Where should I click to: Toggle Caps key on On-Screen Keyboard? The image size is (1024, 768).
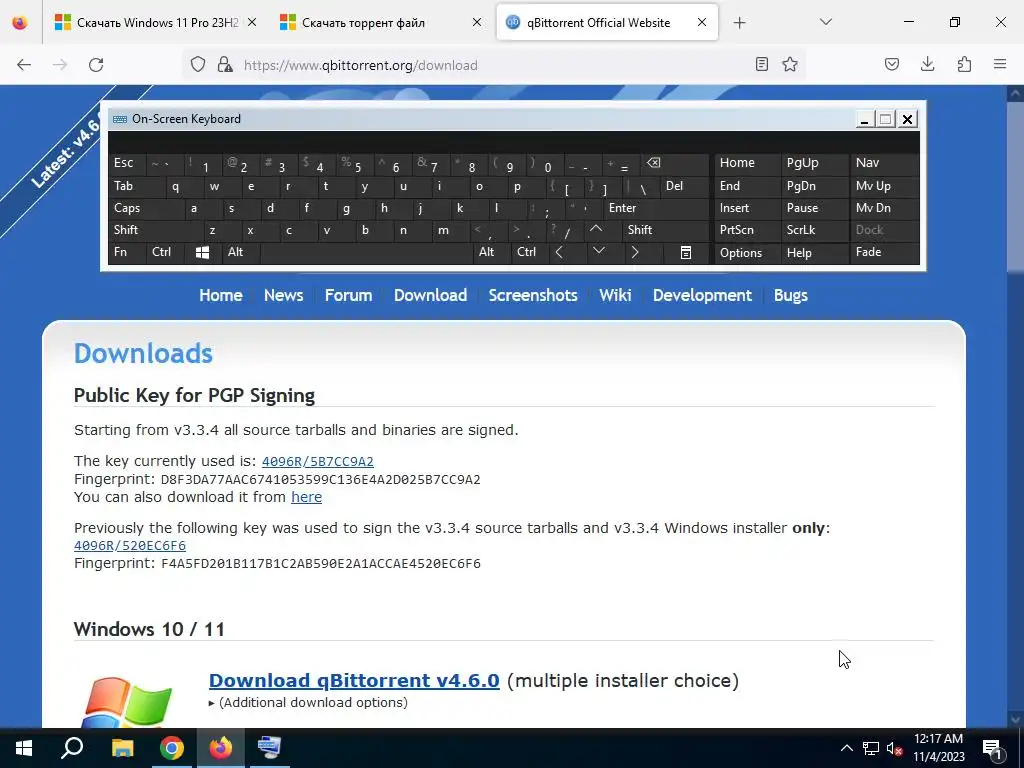click(144, 208)
